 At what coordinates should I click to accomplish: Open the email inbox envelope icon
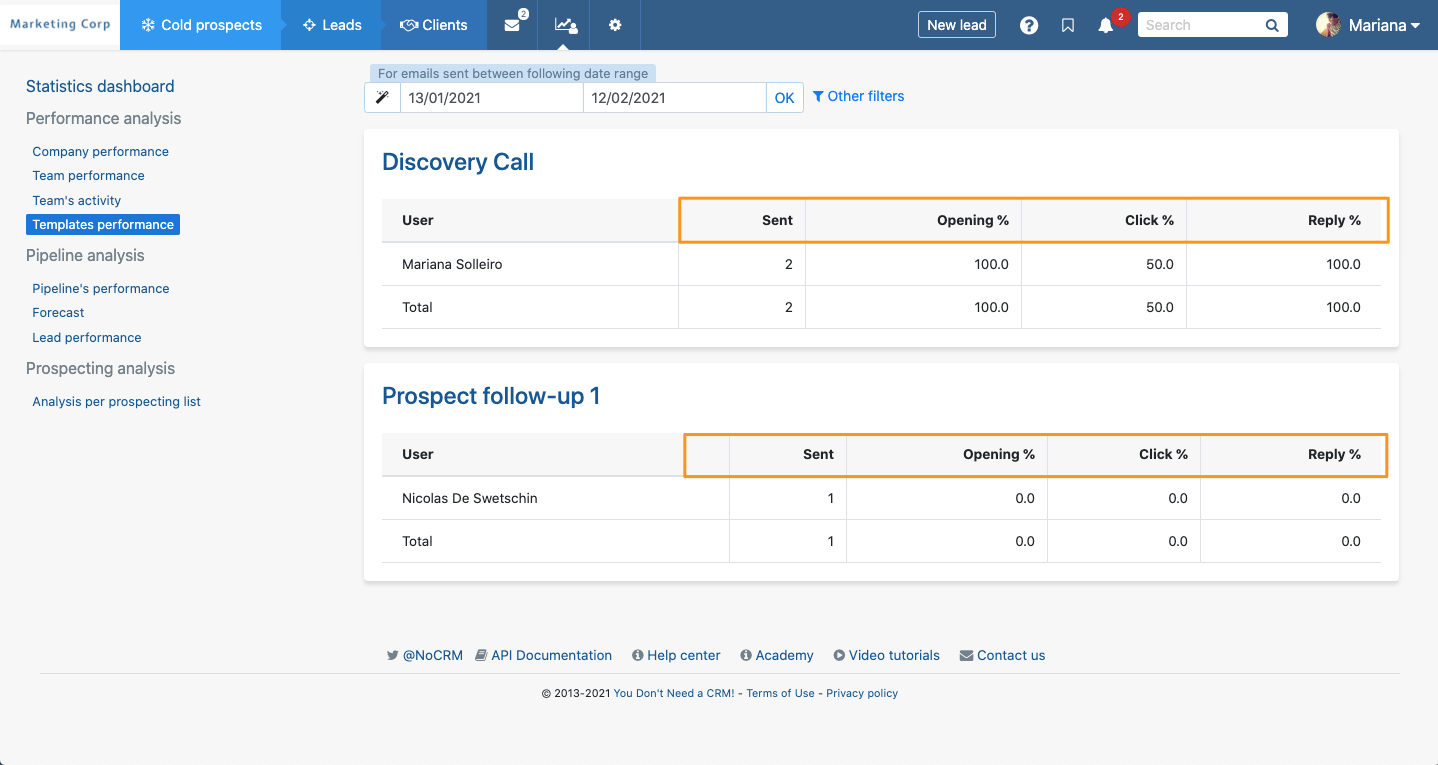512,25
